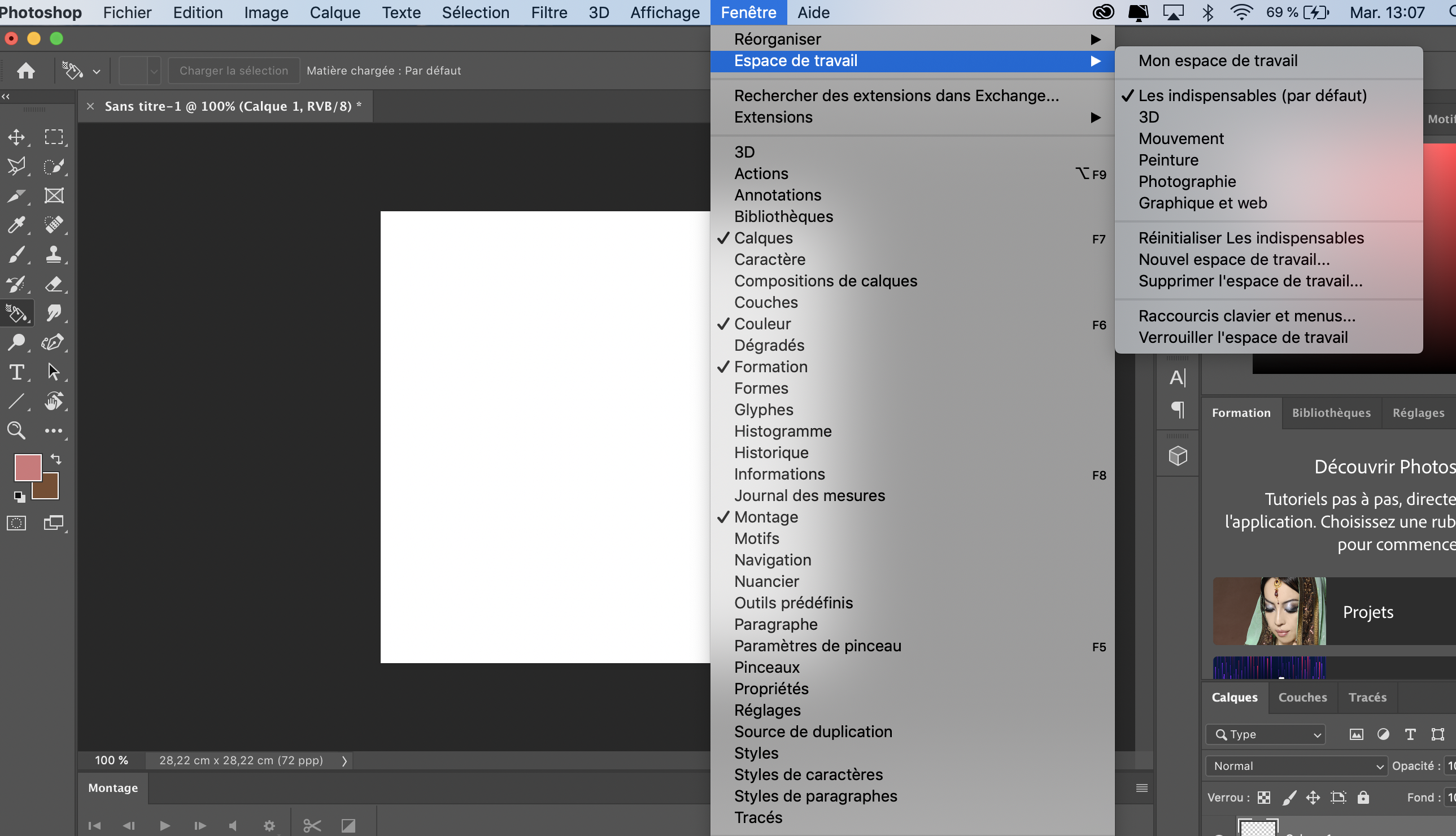Click Réinitialiser Les indispensables
This screenshot has width=1456, height=836.
[x=1250, y=238]
